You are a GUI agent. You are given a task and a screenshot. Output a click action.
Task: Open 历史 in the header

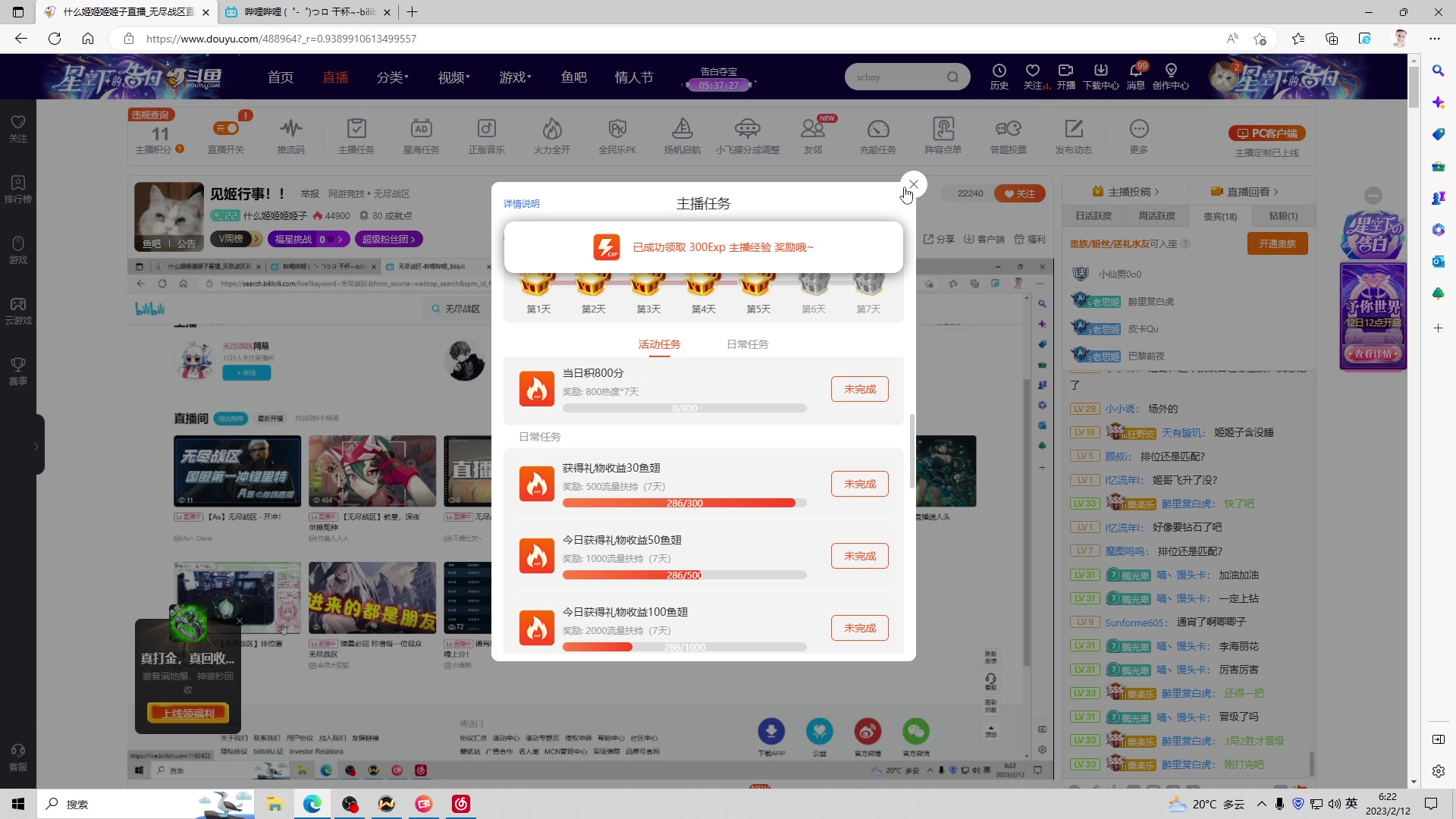click(999, 77)
